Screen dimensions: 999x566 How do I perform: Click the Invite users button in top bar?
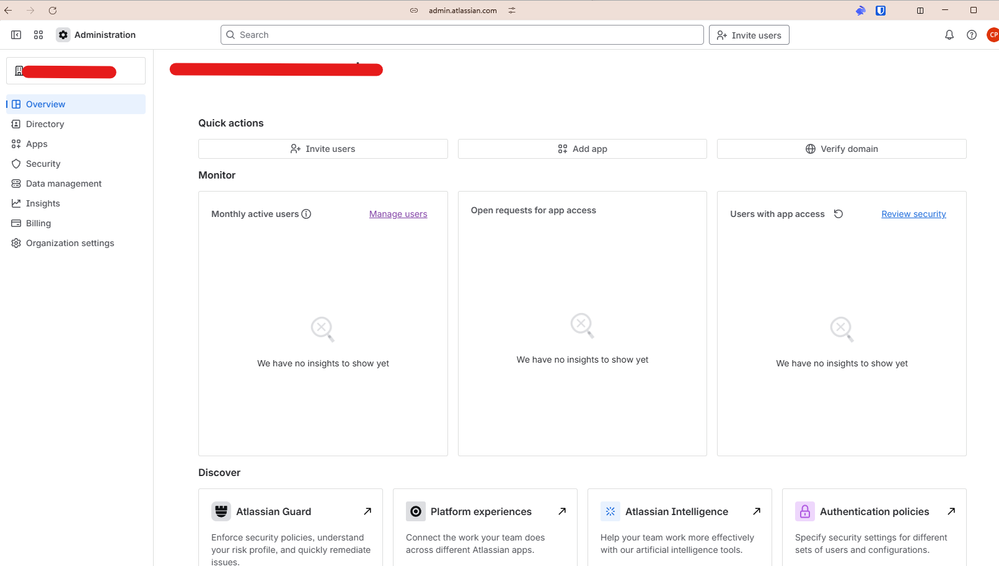[749, 35]
